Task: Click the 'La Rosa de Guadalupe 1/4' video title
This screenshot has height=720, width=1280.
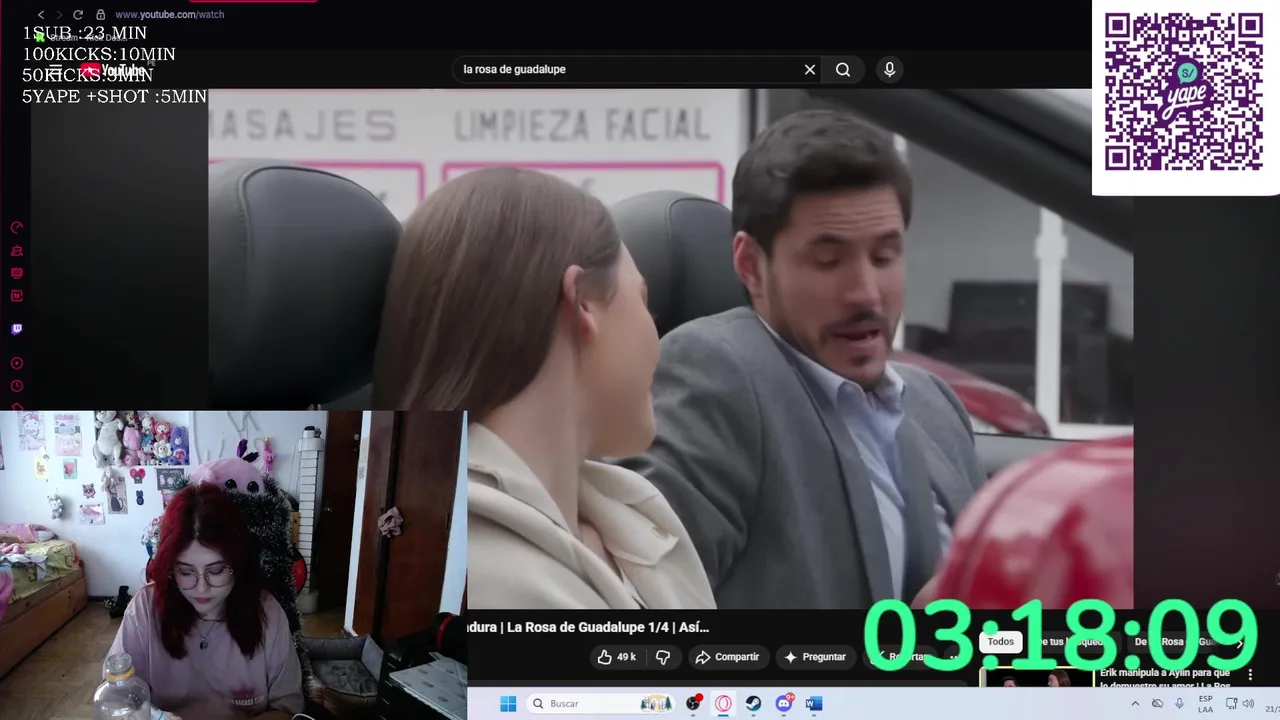Action: click(588, 627)
